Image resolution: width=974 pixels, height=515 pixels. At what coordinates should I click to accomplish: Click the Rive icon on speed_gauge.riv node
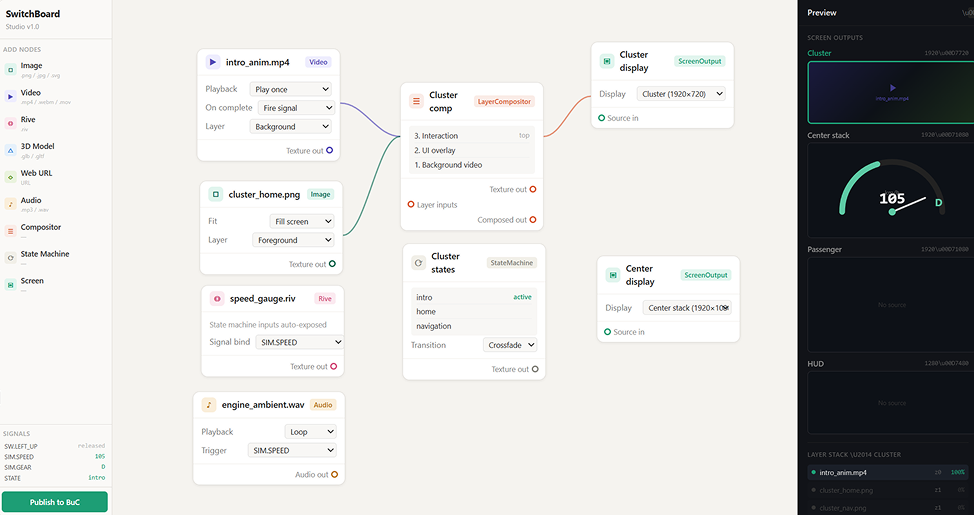click(x=217, y=299)
